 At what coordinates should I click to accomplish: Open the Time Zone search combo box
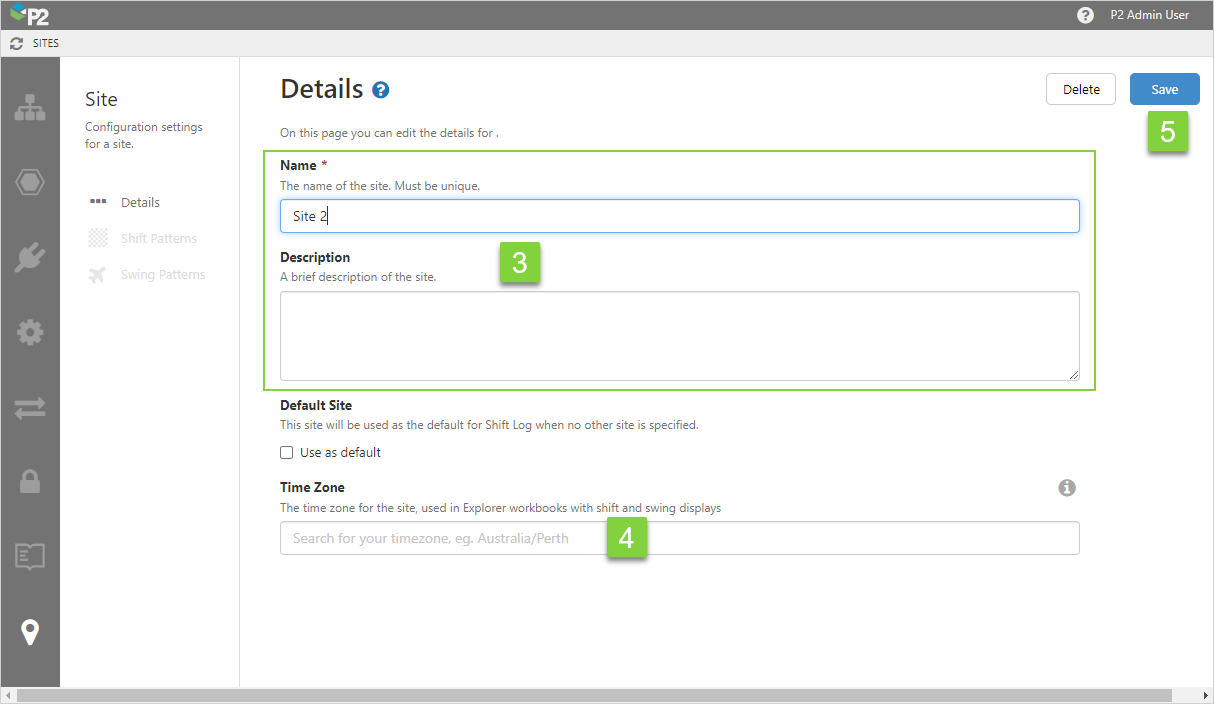(x=679, y=538)
